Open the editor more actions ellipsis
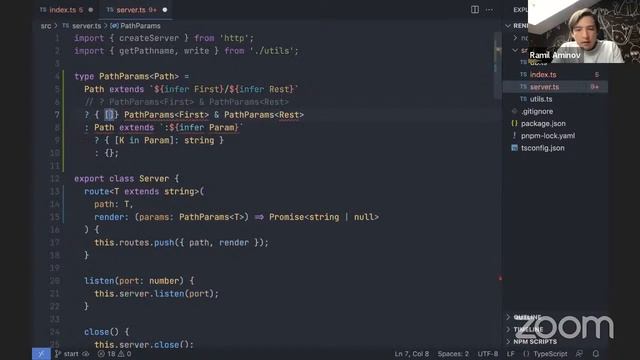 tap(489, 9)
